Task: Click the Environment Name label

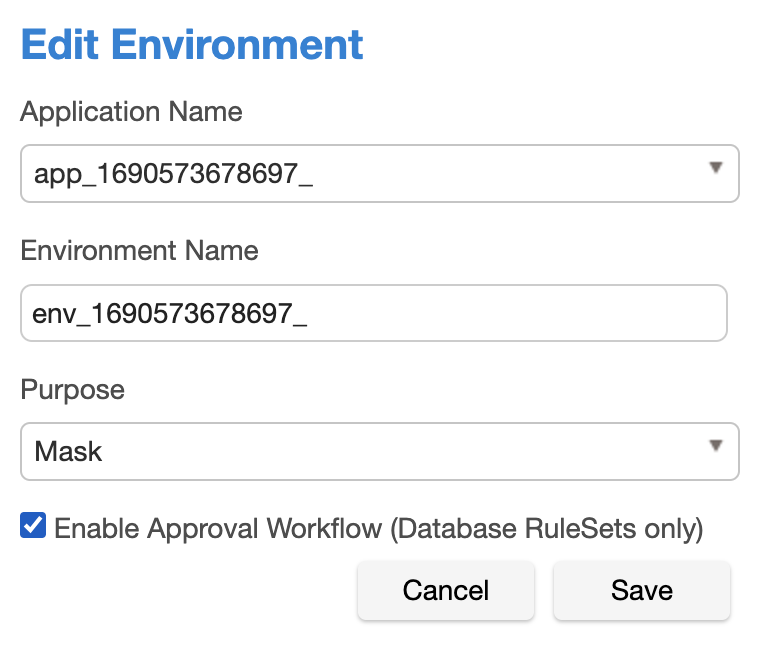Action: tap(139, 250)
